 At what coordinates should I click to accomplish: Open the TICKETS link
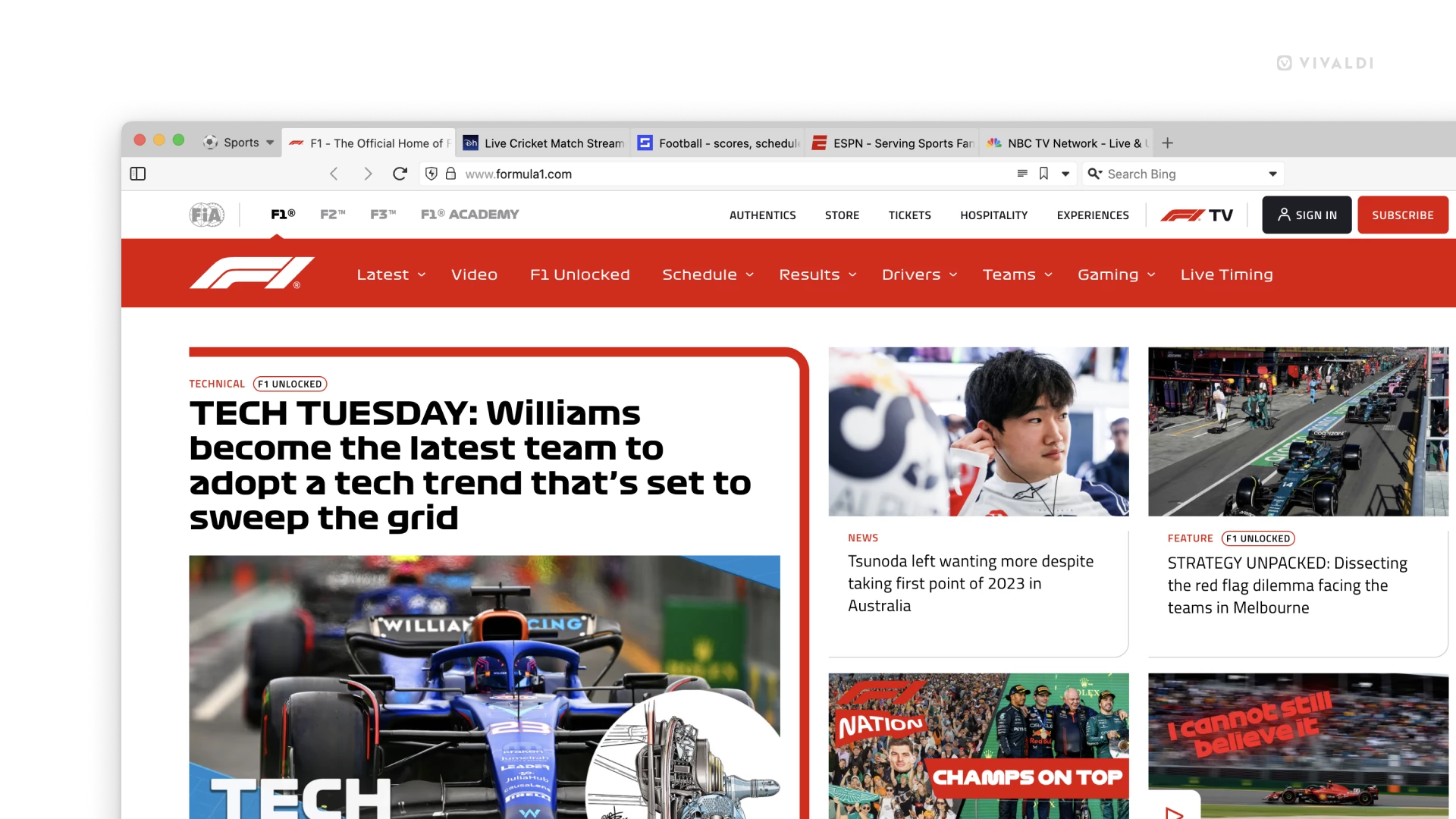909,215
